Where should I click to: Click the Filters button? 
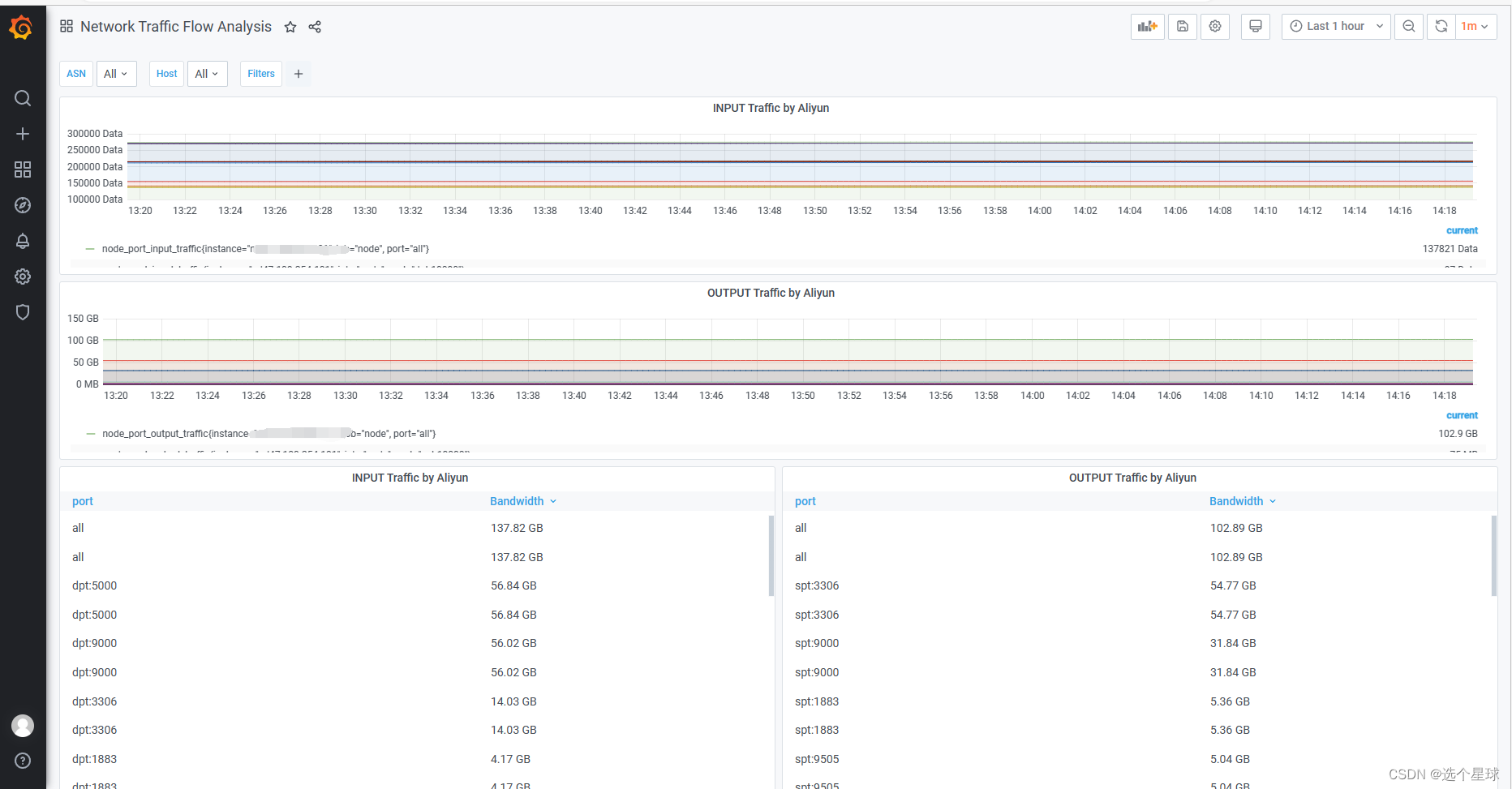[x=260, y=74]
